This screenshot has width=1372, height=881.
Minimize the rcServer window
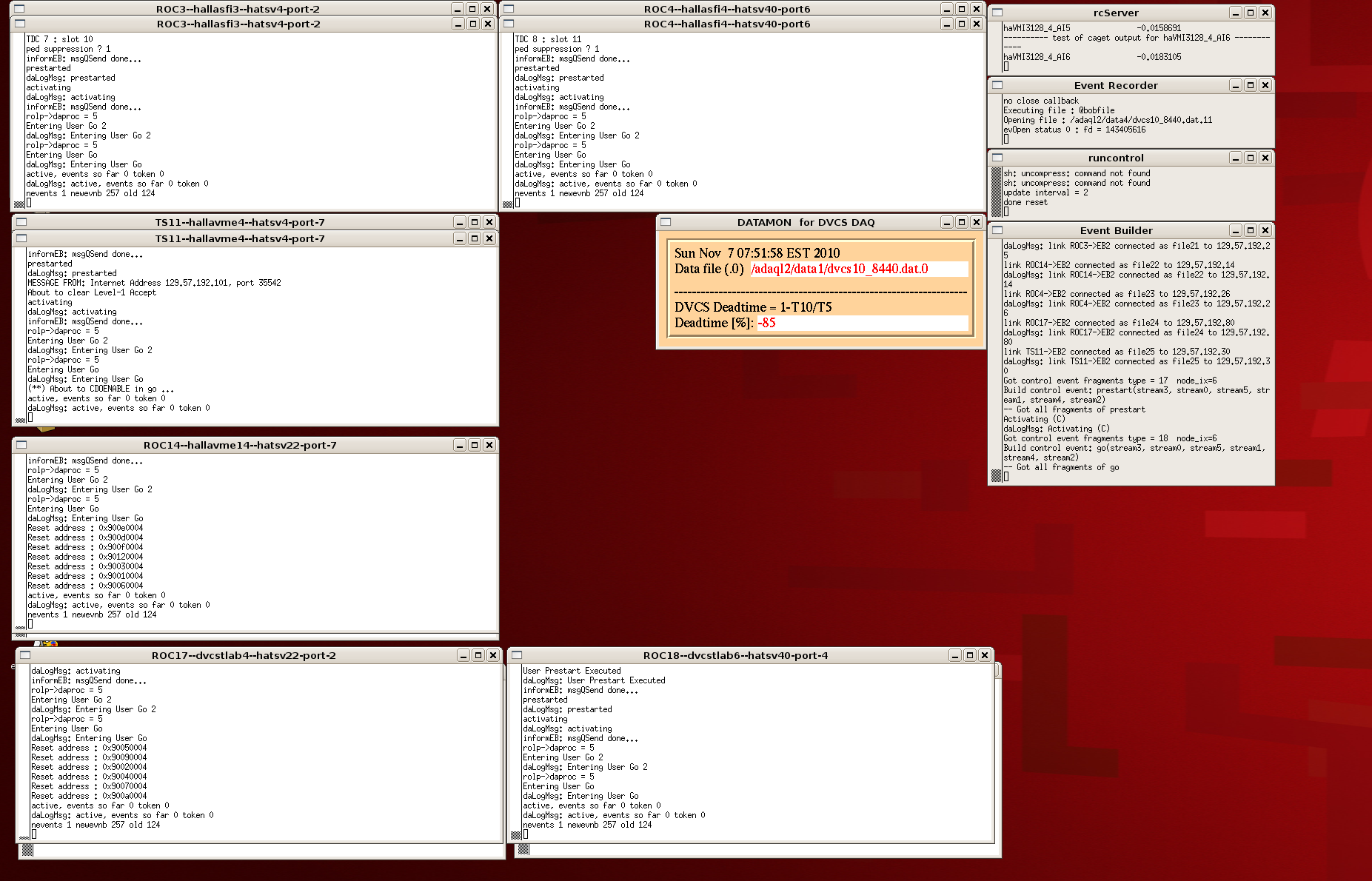pos(1236,13)
